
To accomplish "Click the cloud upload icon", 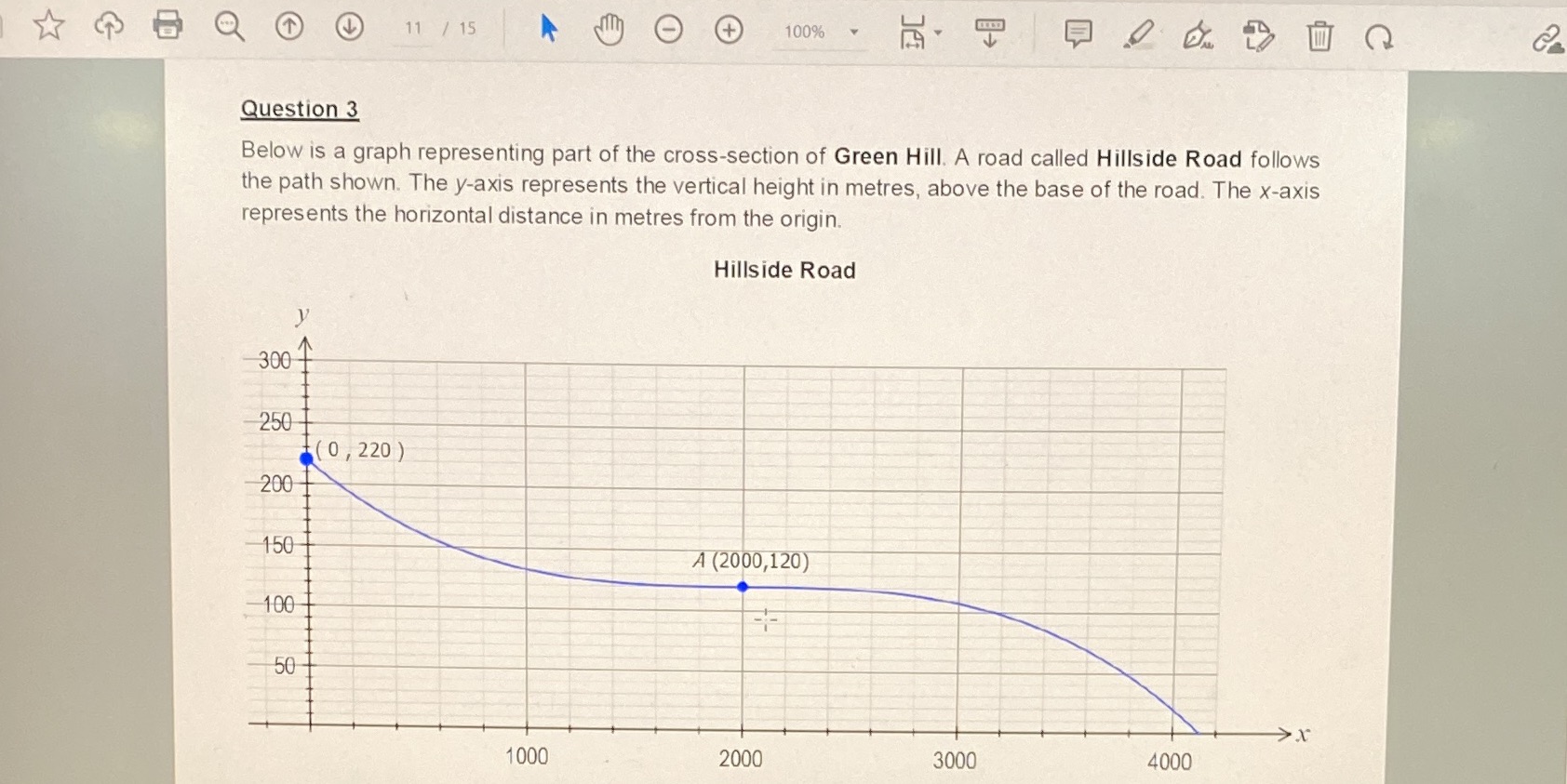I will click(x=109, y=25).
